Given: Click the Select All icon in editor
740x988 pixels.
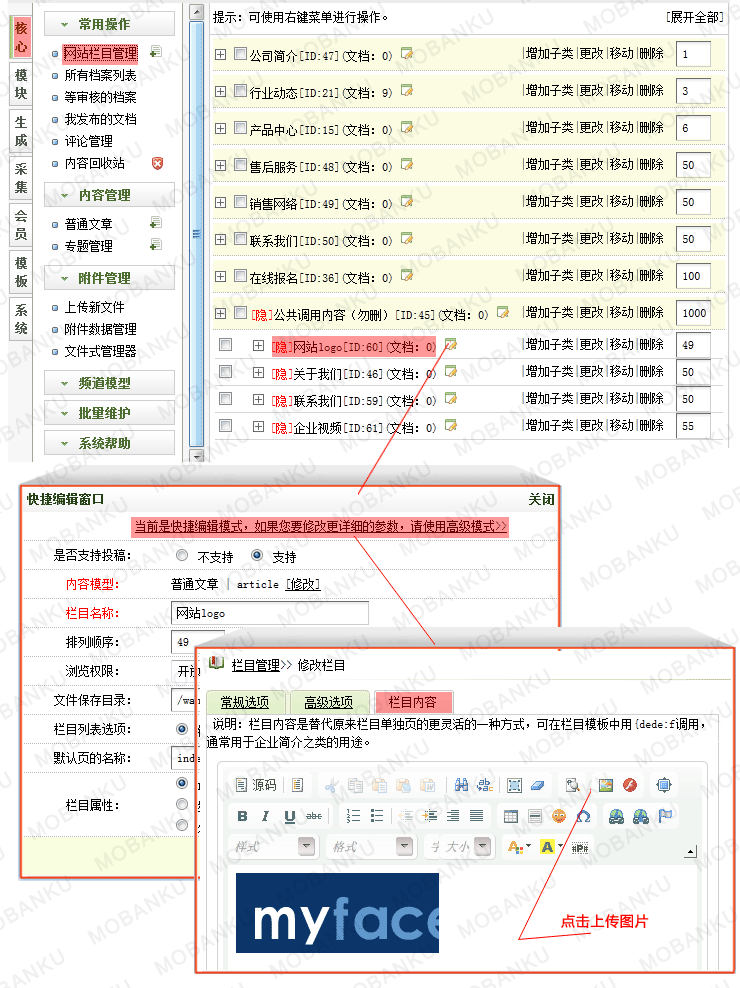Looking at the screenshot, I should (514, 785).
